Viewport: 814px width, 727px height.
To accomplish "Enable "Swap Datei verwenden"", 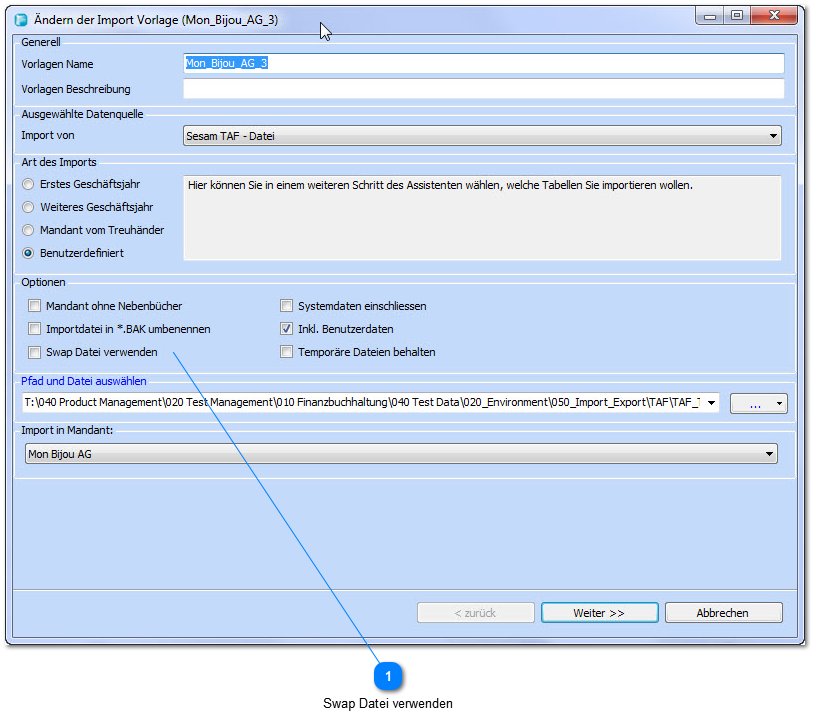I will (34, 352).
